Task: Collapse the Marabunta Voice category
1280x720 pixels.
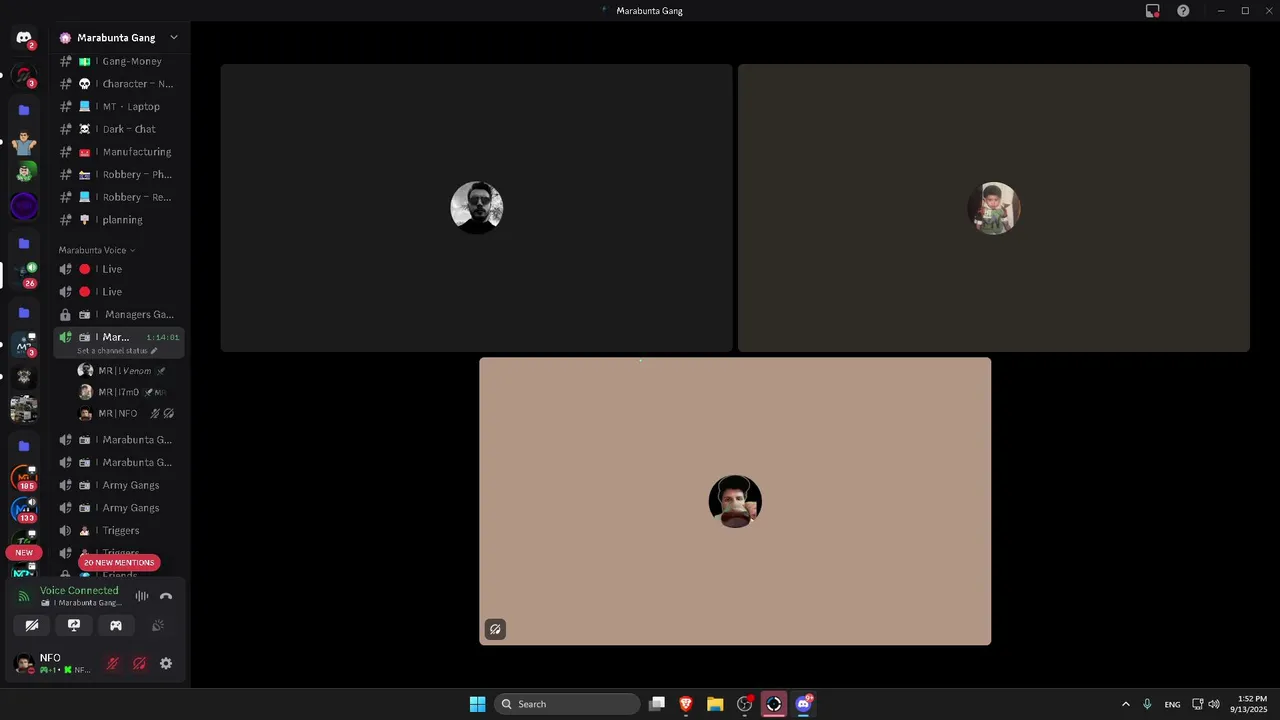Action: tap(97, 250)
